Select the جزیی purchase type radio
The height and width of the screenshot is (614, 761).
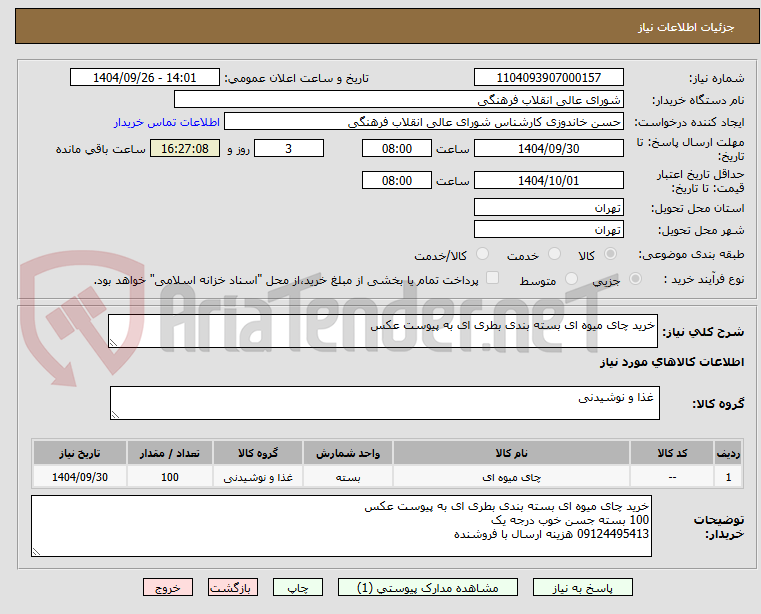(635, 279)
